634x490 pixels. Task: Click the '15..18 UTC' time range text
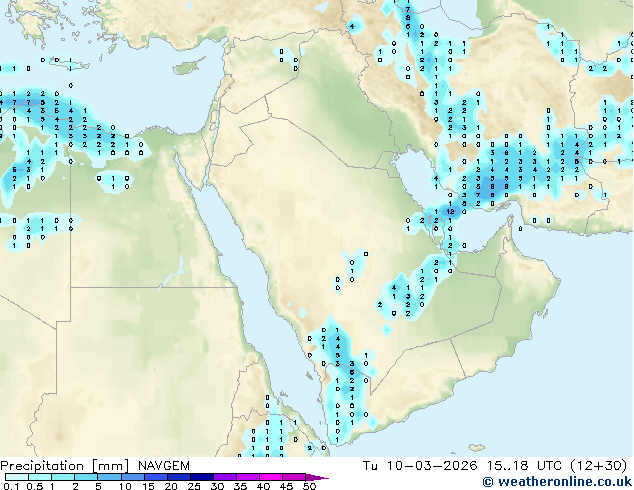(x=524, y=466)
